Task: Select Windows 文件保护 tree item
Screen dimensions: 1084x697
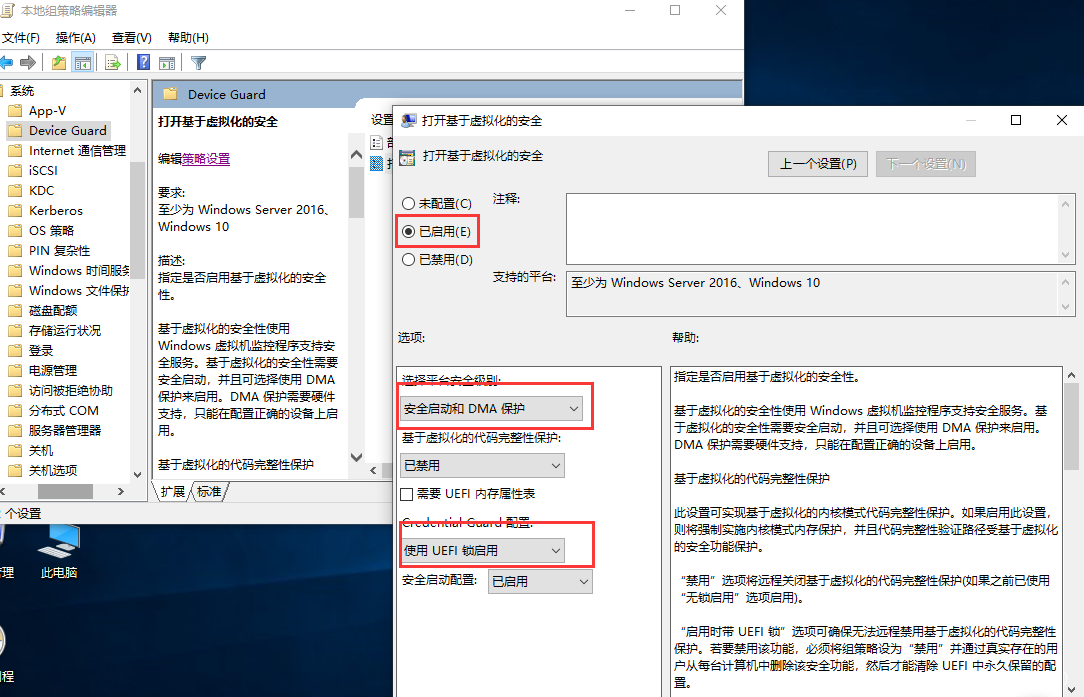Action: [x=79, y=290]
